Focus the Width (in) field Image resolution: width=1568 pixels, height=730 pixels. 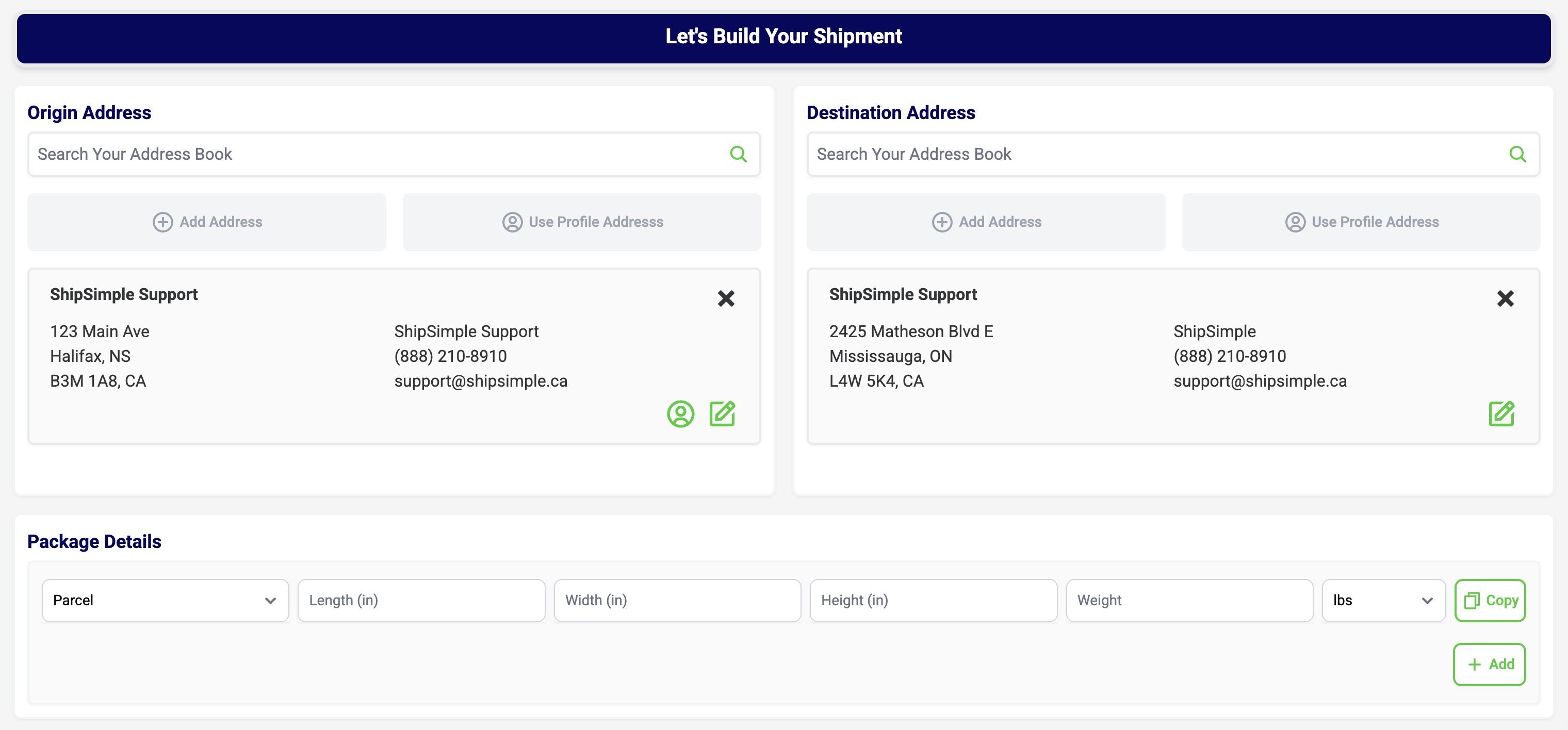(x=677, y=601)
